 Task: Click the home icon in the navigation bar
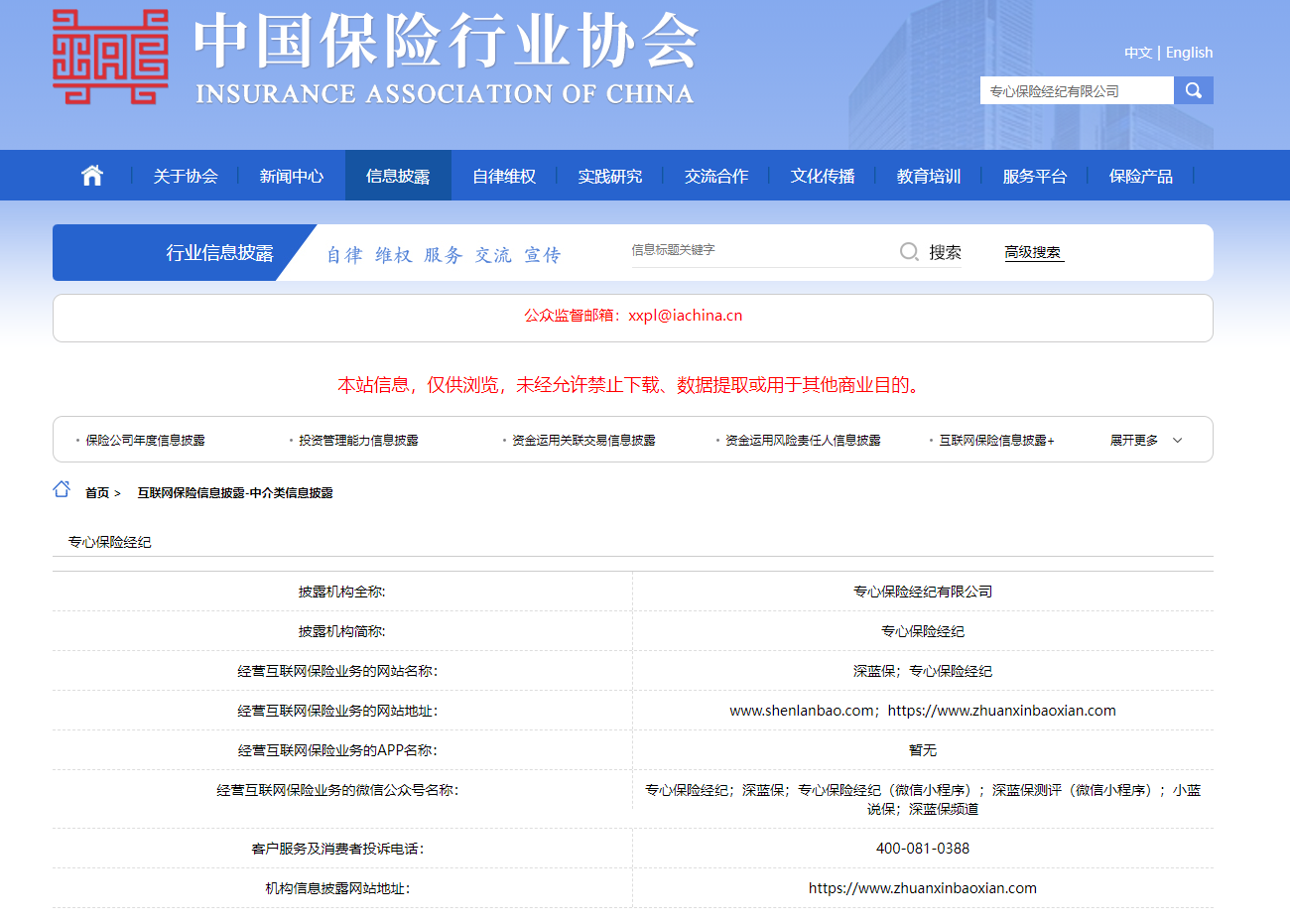pyautogui.click(x=91, y=174)
